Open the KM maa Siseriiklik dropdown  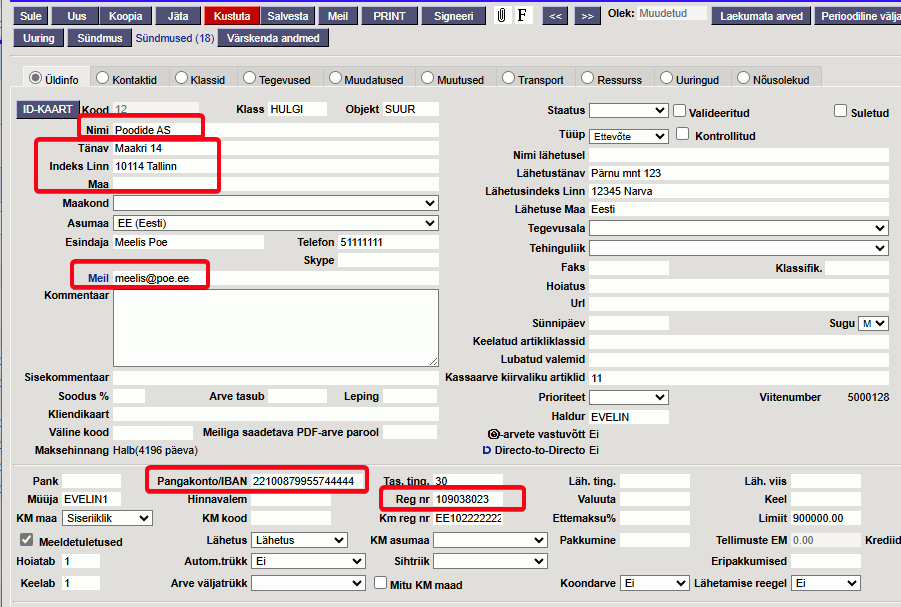point(107,518)
